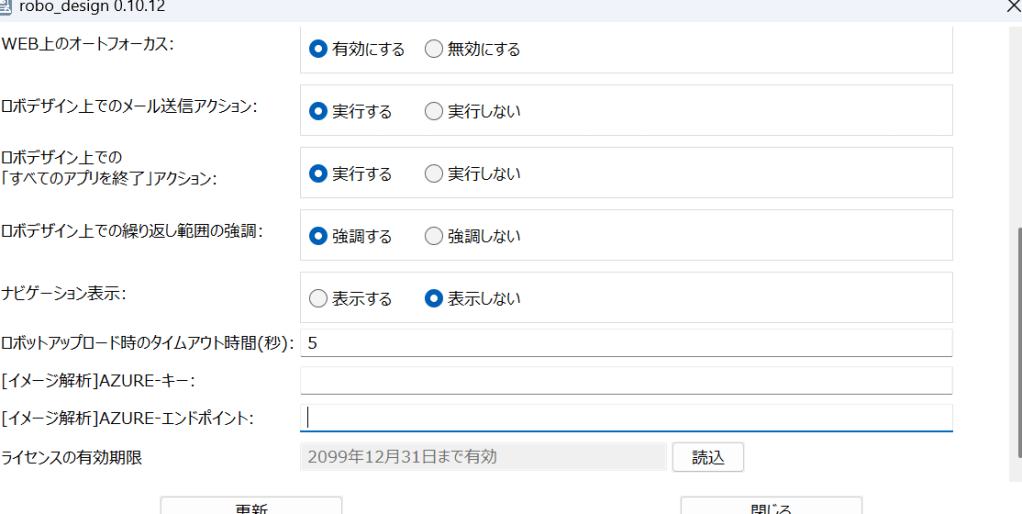Close the robo_design settings window
This screenshot has width=1022, height=514.
tap(1012, 6)
